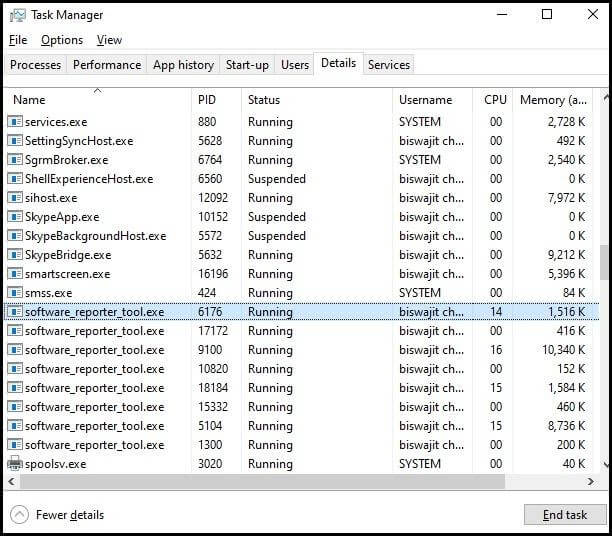Viewport: 612px width, 536px height.
Task: Select the Details tab
Action: point(338,63)
